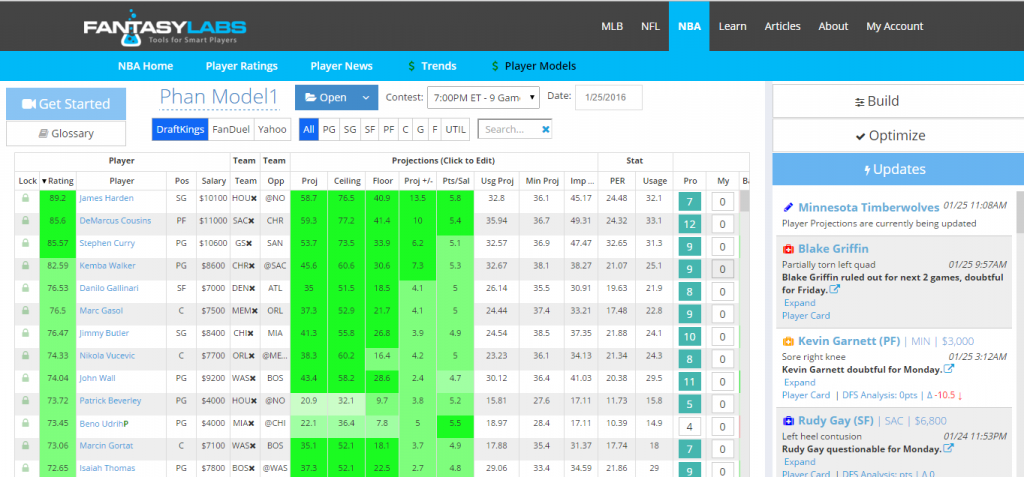Click the X next to DEN team
This screenshot has height=477, width=1024.
coord(253,289)
